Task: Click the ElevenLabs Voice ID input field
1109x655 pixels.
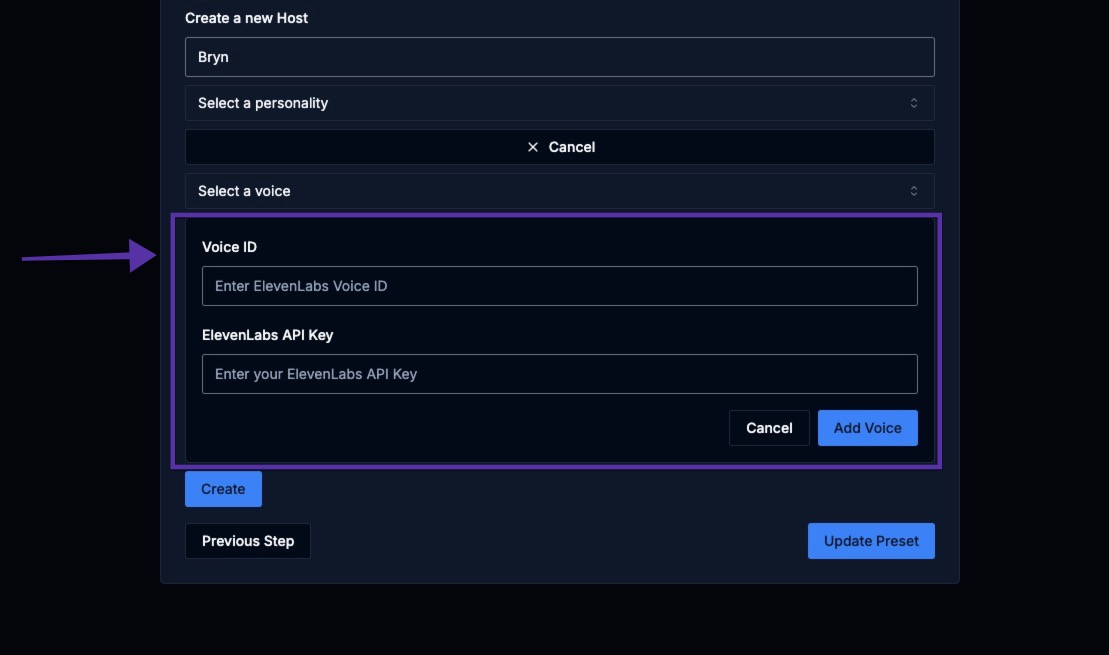Action: click(559, 286)
